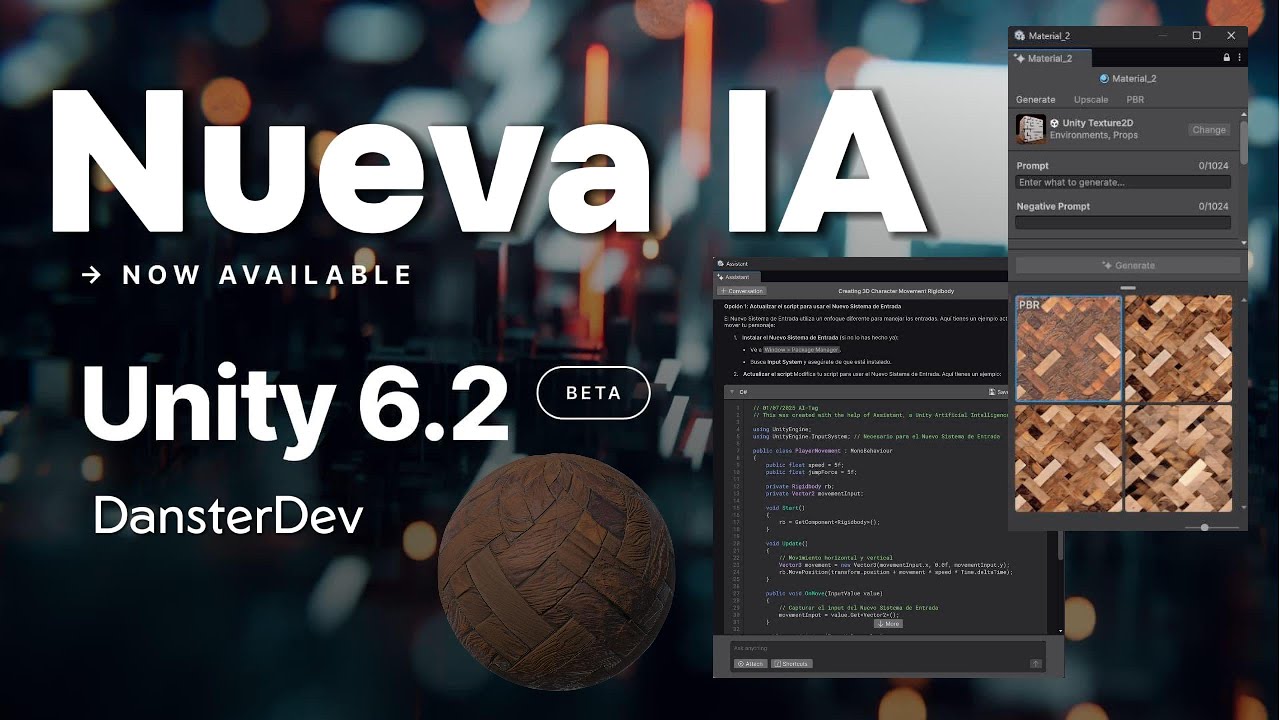1280x720 pixels.
Task: Click the blue material sphere icon
Action: coord(1104,79)
